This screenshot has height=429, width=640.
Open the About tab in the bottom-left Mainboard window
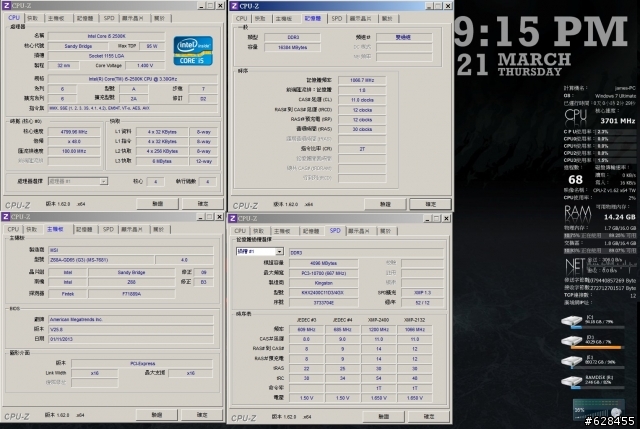point(159,230)
